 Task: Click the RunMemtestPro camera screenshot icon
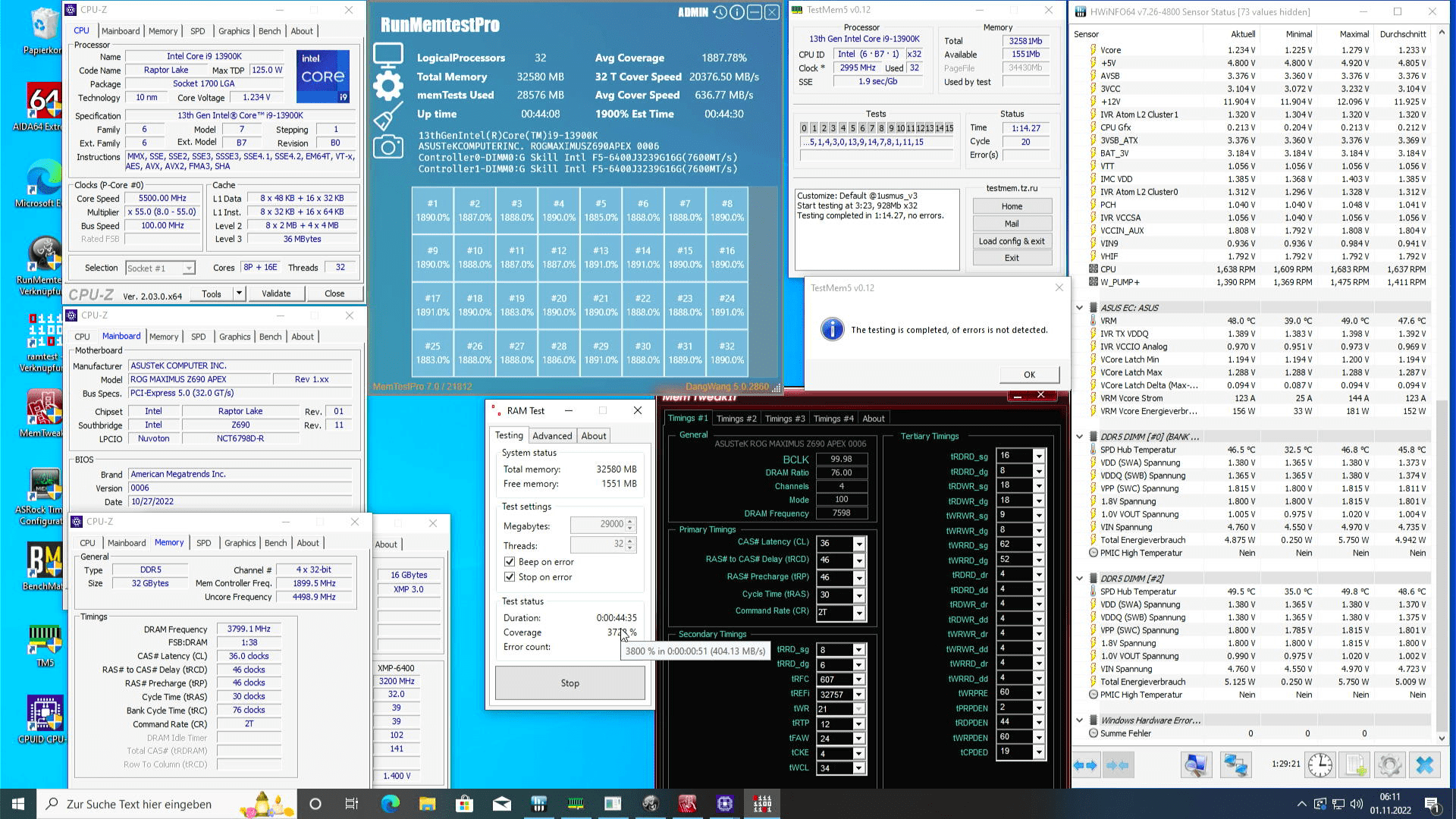[x=388, y=147]
